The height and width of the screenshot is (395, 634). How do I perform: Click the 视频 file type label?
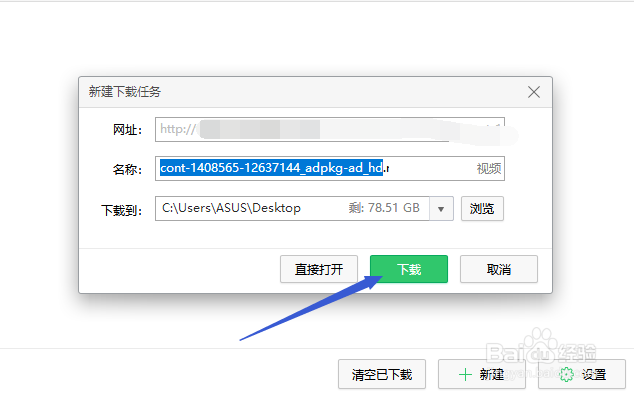489,168
